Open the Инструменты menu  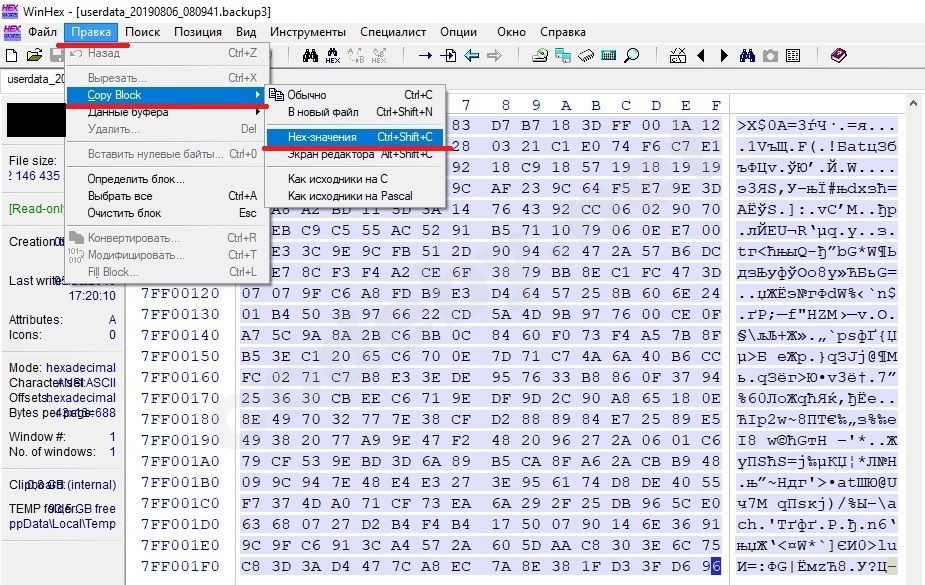307,32
